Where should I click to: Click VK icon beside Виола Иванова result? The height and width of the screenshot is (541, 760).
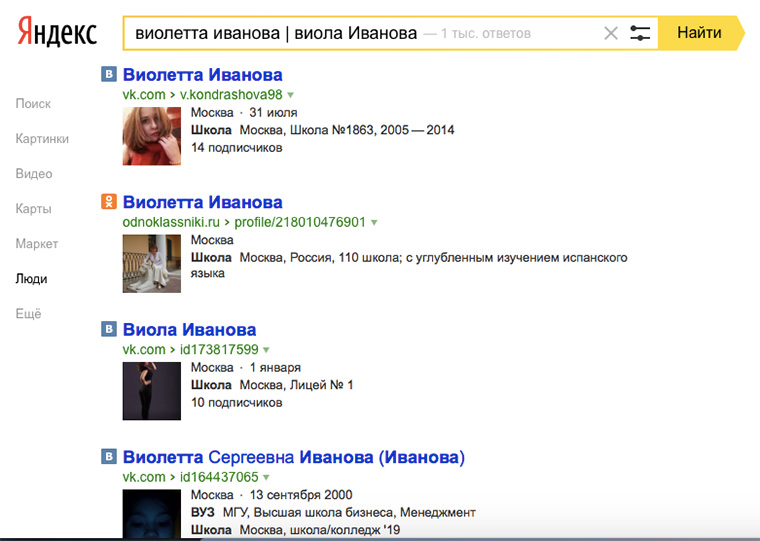pyautogui.click(x=110, y=330)
